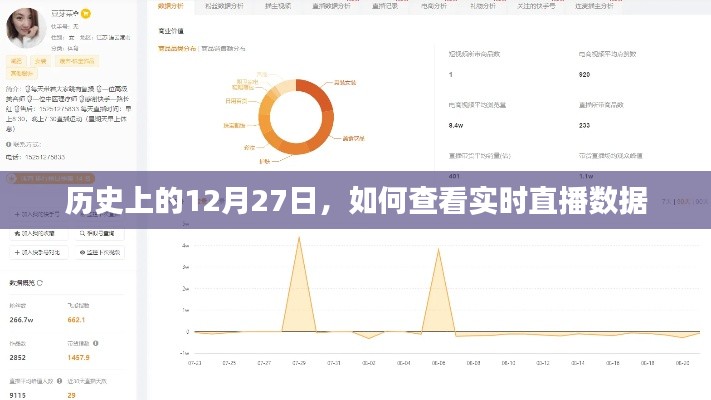
Task: Select the second gray distribution sub-tab above the donut
Action: coord(223,48)
